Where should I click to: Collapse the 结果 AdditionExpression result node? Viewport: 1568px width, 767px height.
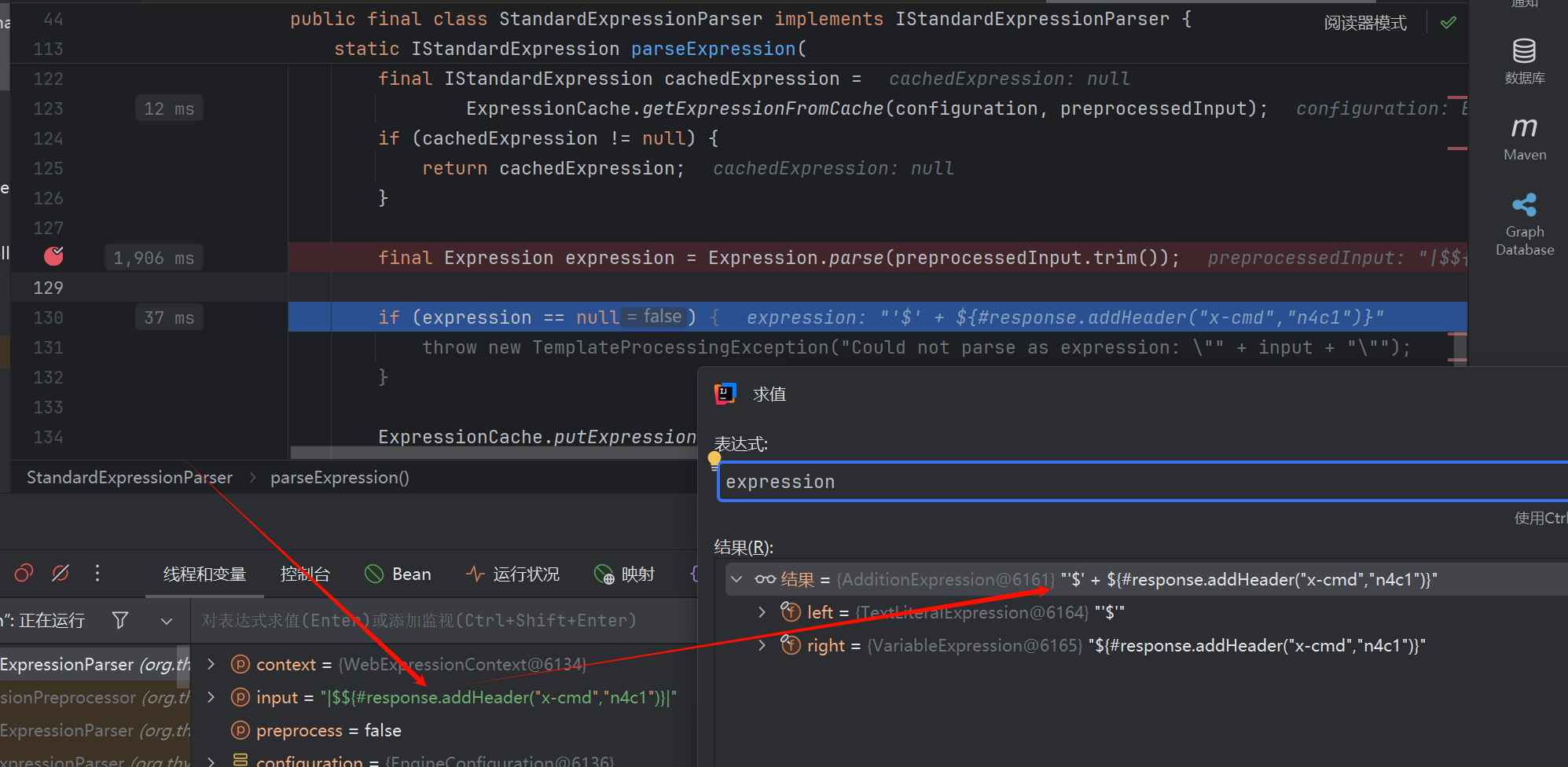coord(736,580)
